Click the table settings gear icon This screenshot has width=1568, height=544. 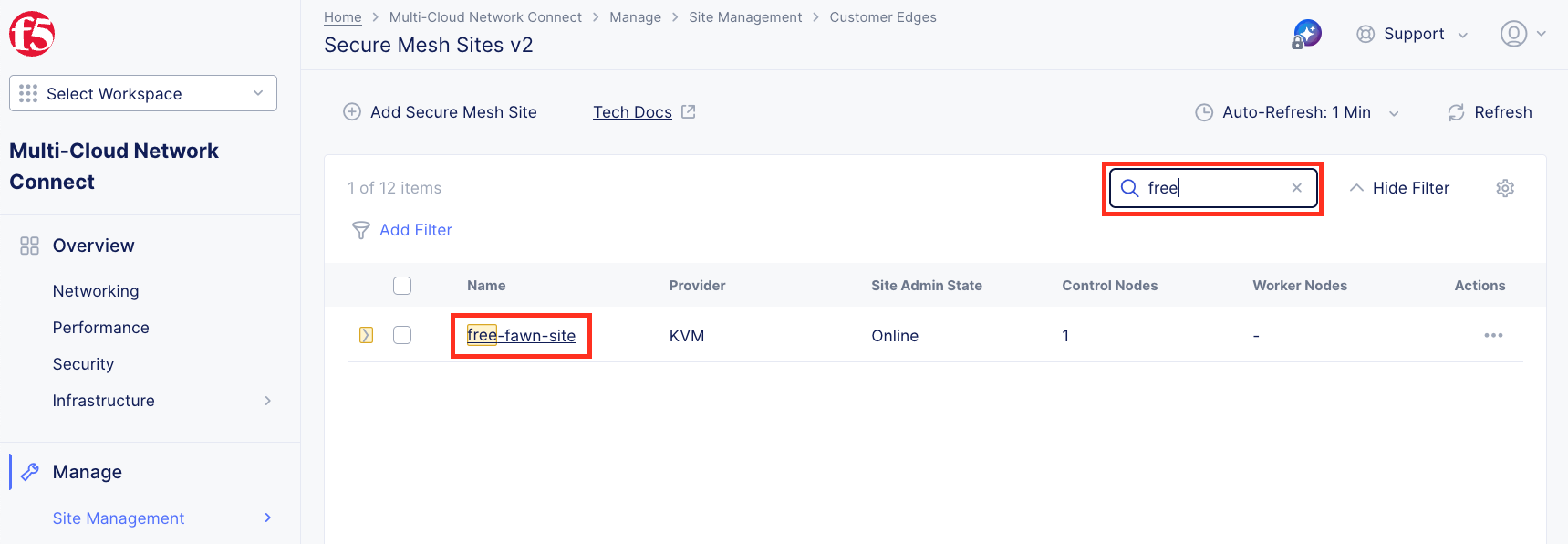(x=1505, y=188)
